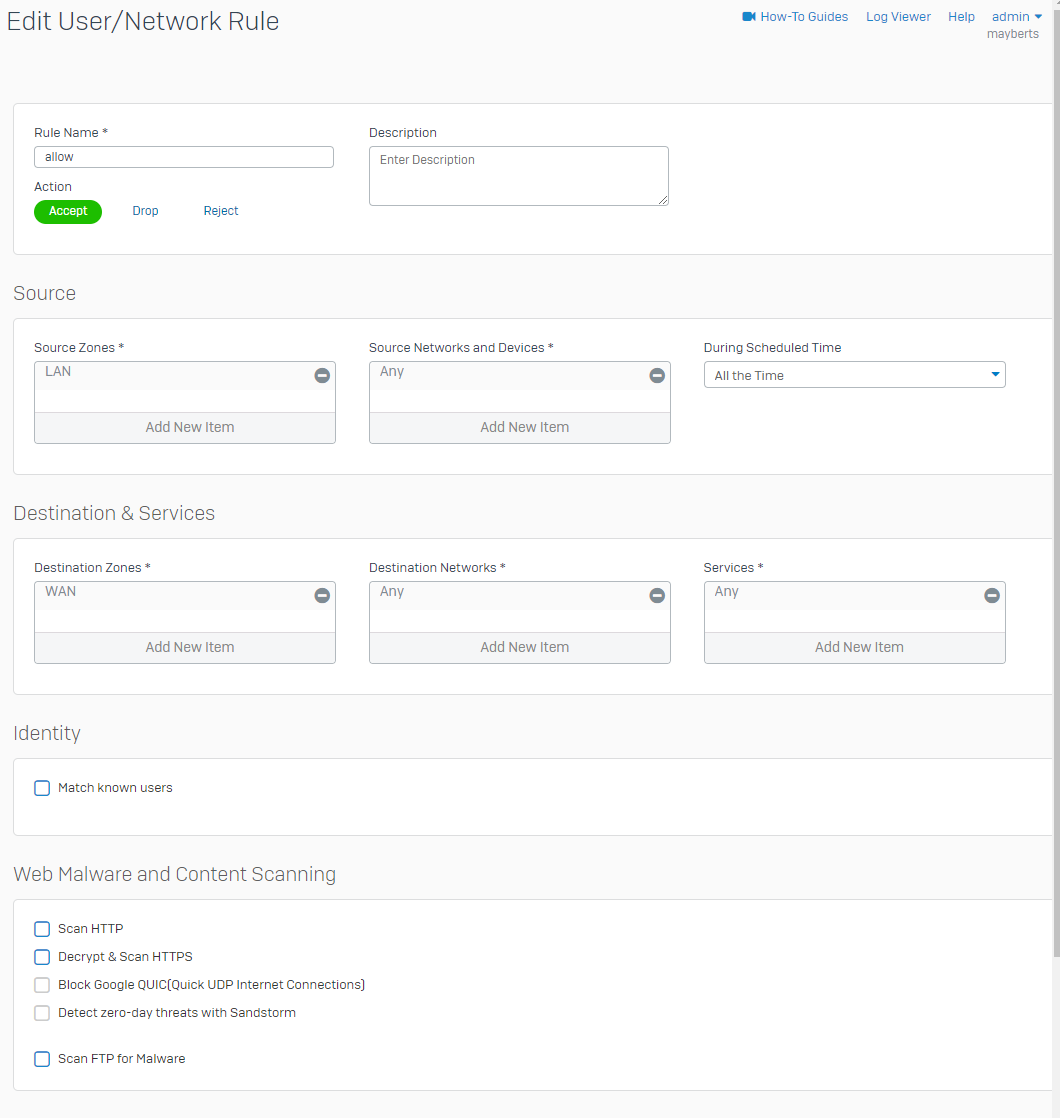Image resolution: width=1060 pixels, height=1118 pixels.
Task: Choose the Accept action
Action: (x=68, y=211)
